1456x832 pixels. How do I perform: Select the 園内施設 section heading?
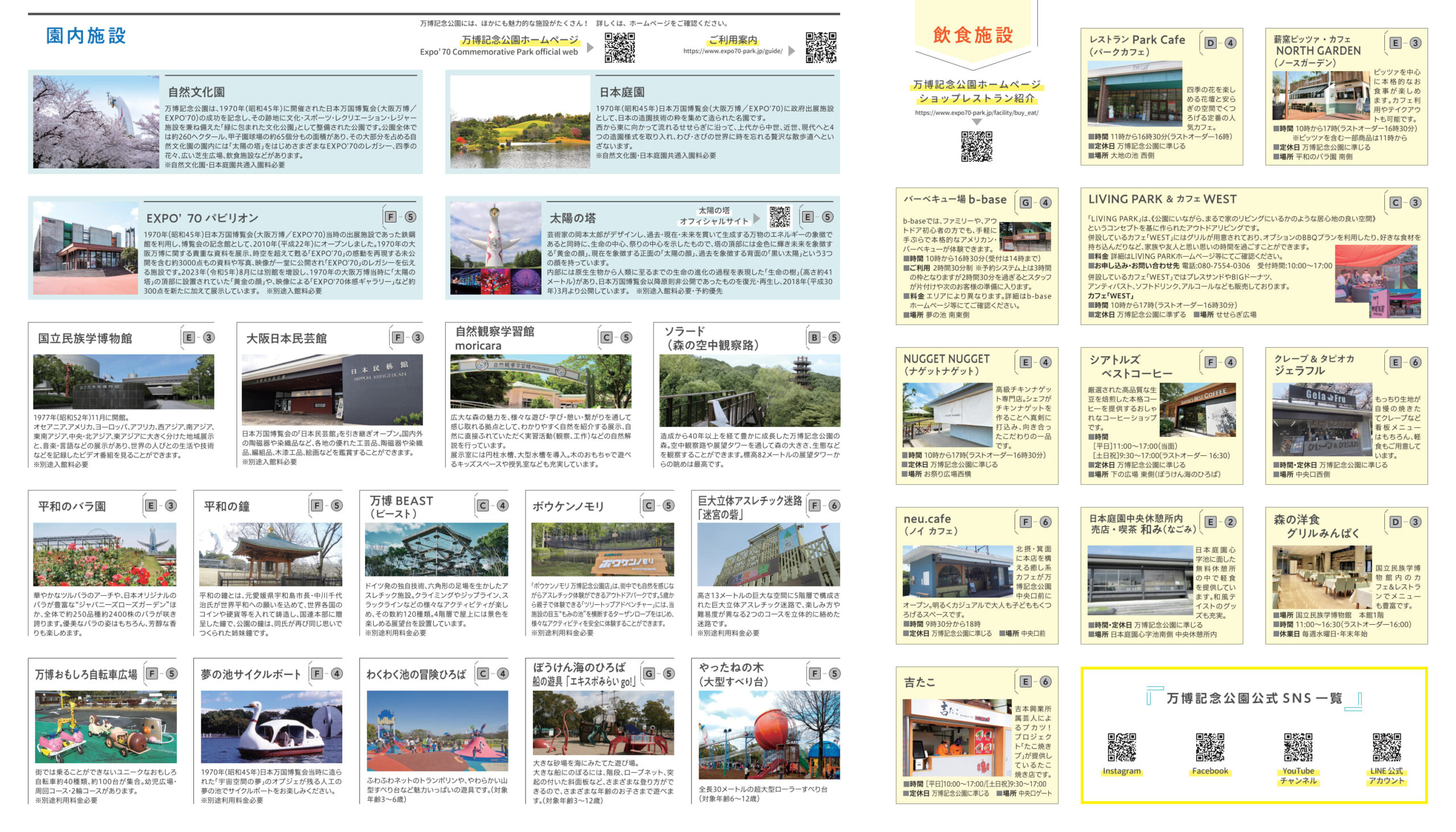pos(86,35)
